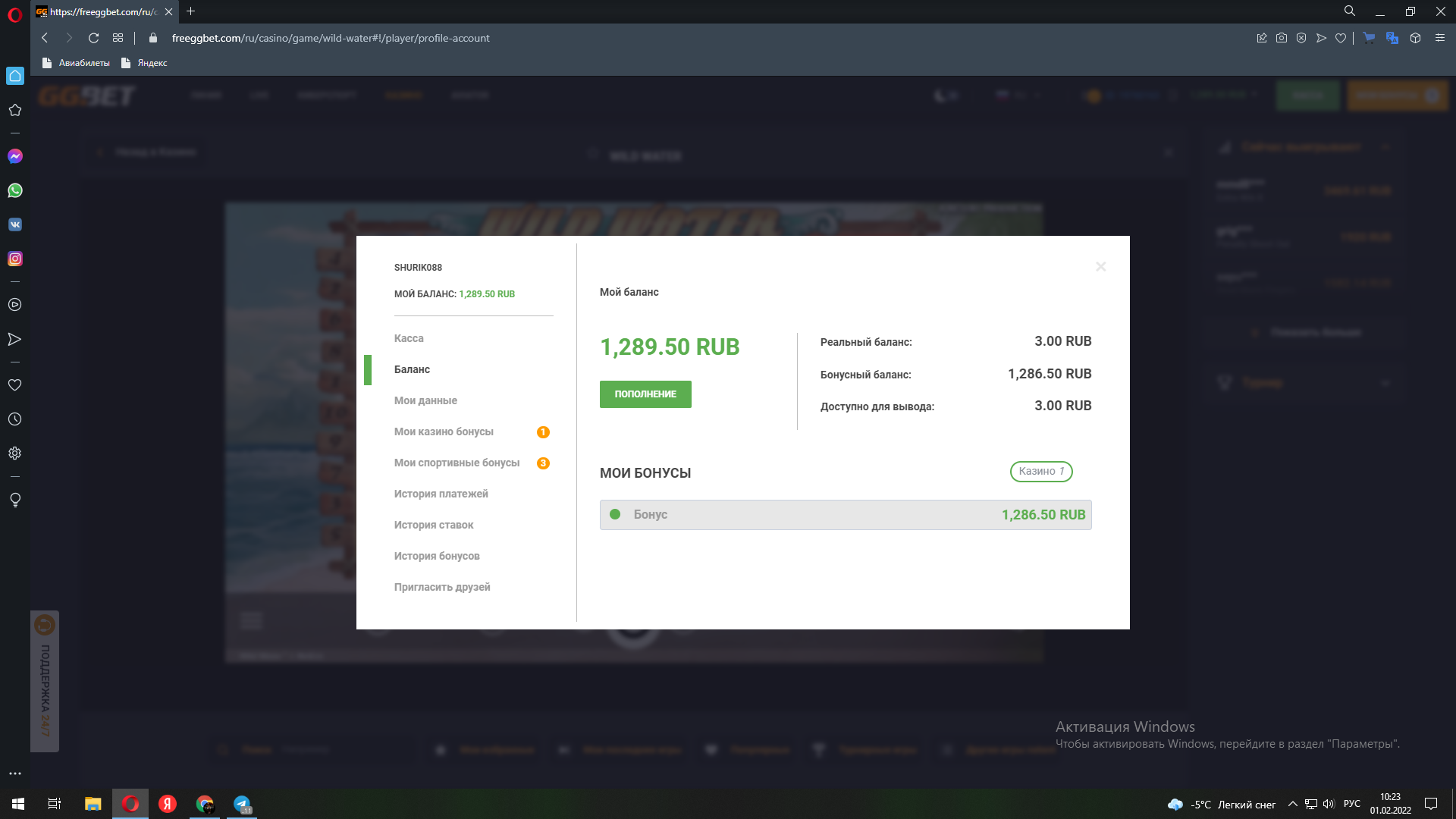Toggle the Казино bonus filter
1456x819 pixels.
click(1040, 472)
